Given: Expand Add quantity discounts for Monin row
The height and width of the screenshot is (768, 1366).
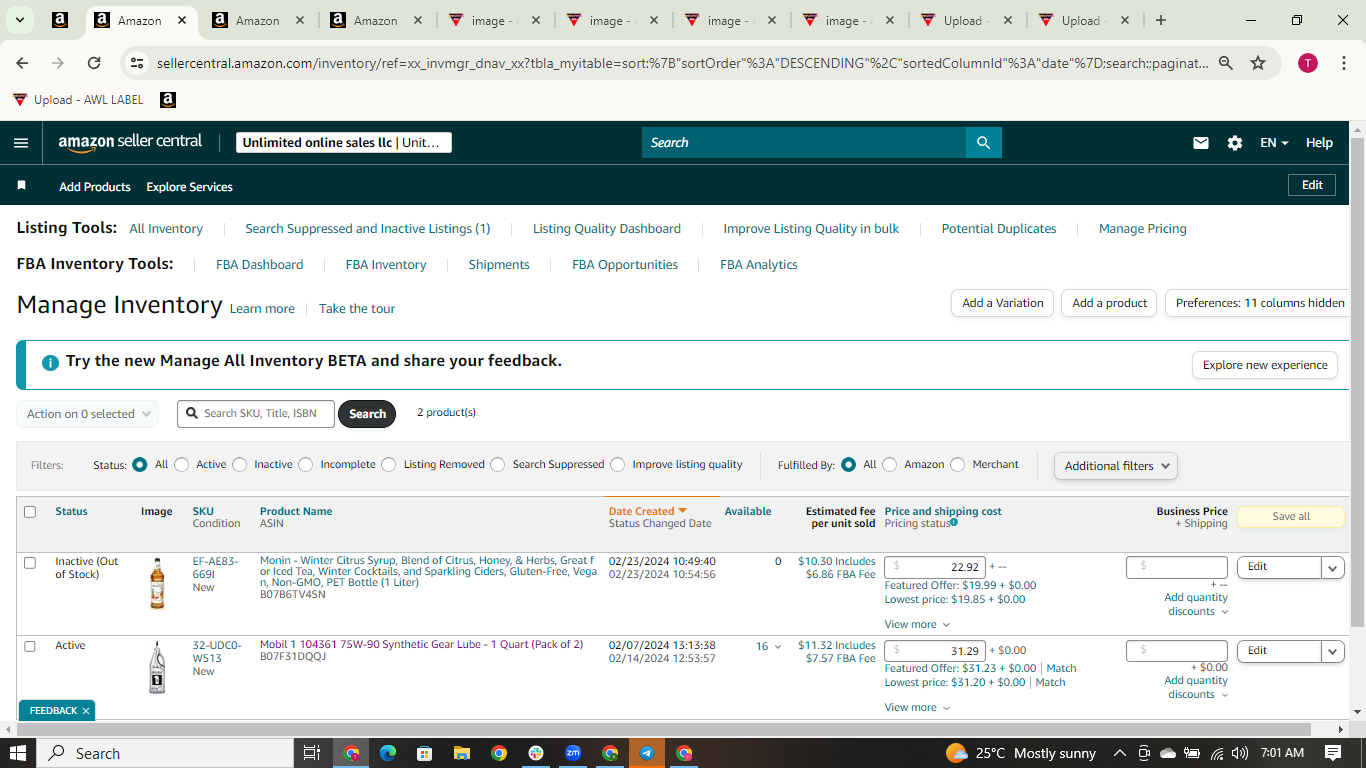Looking at the screenshot, I should pyautogui.click(x=1196, y=604).
